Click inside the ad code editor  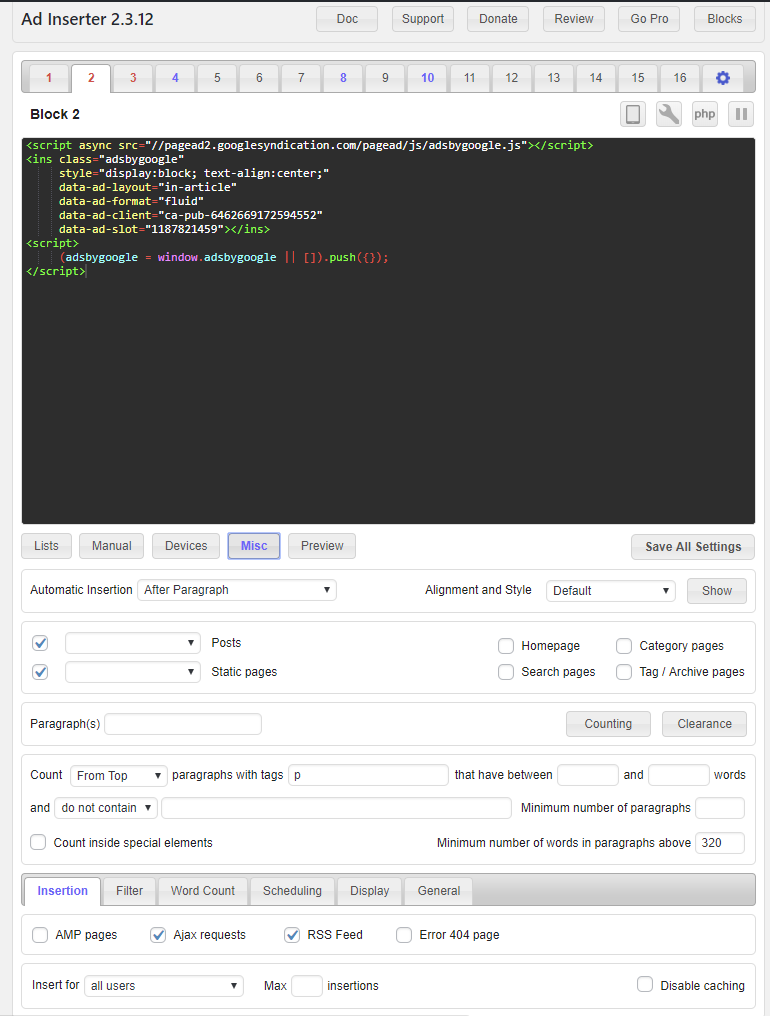388,330
